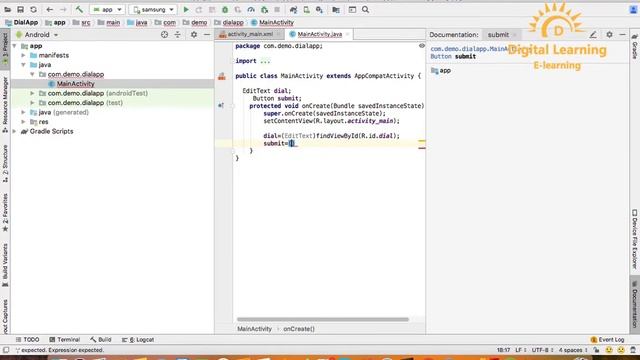Open the Logcat tool window
Image resolution: width=640 pixels, height=360 pixels.
(138, 339)
